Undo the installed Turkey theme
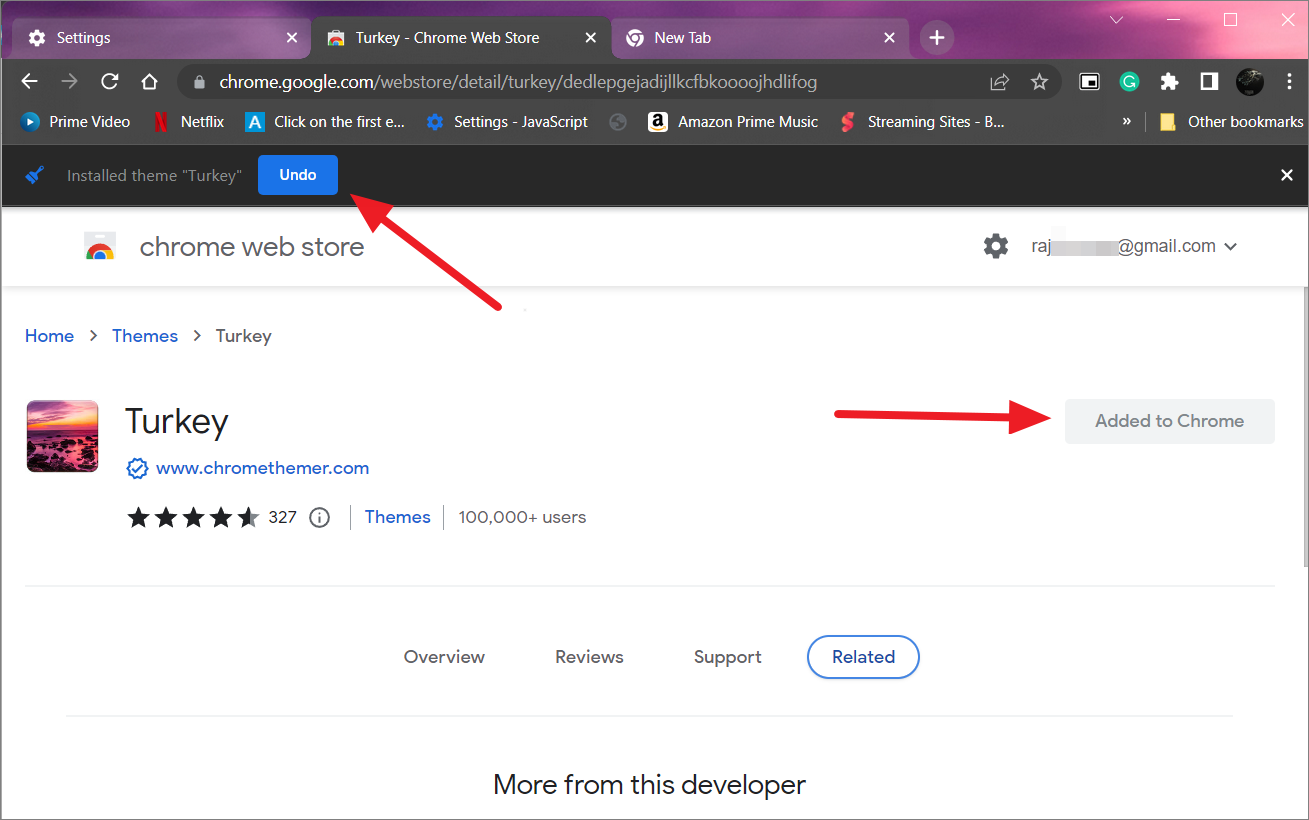The width and height of the screenshot is (1309, 820). click(297, 174)
